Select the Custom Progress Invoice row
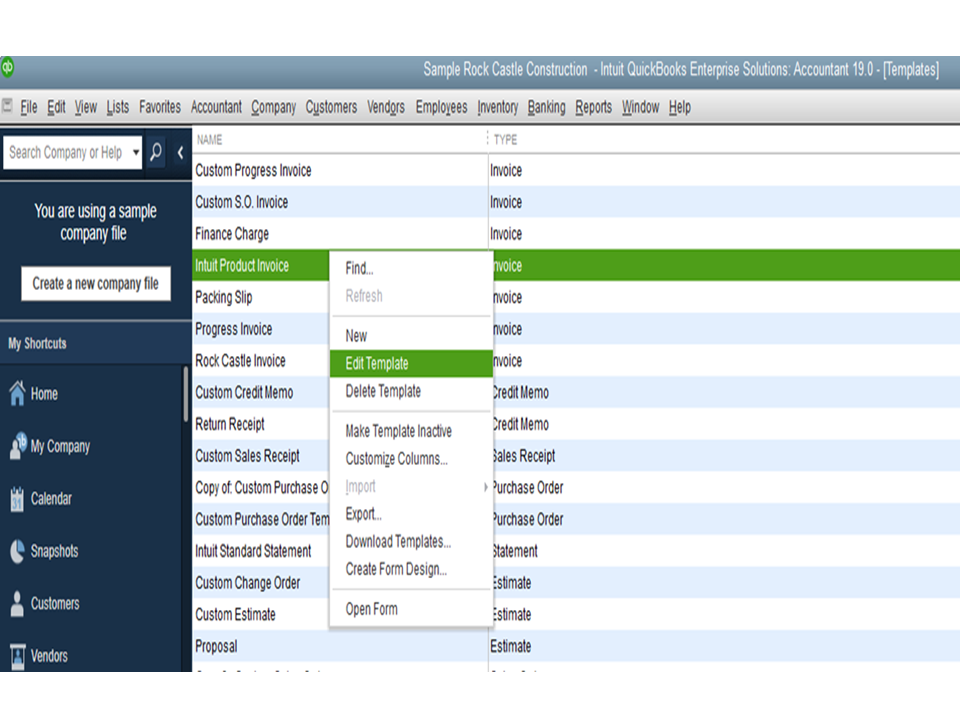Image resolution: width=960 pixels, height=720 pixels. pyautogui.click(x=576, y=170)
